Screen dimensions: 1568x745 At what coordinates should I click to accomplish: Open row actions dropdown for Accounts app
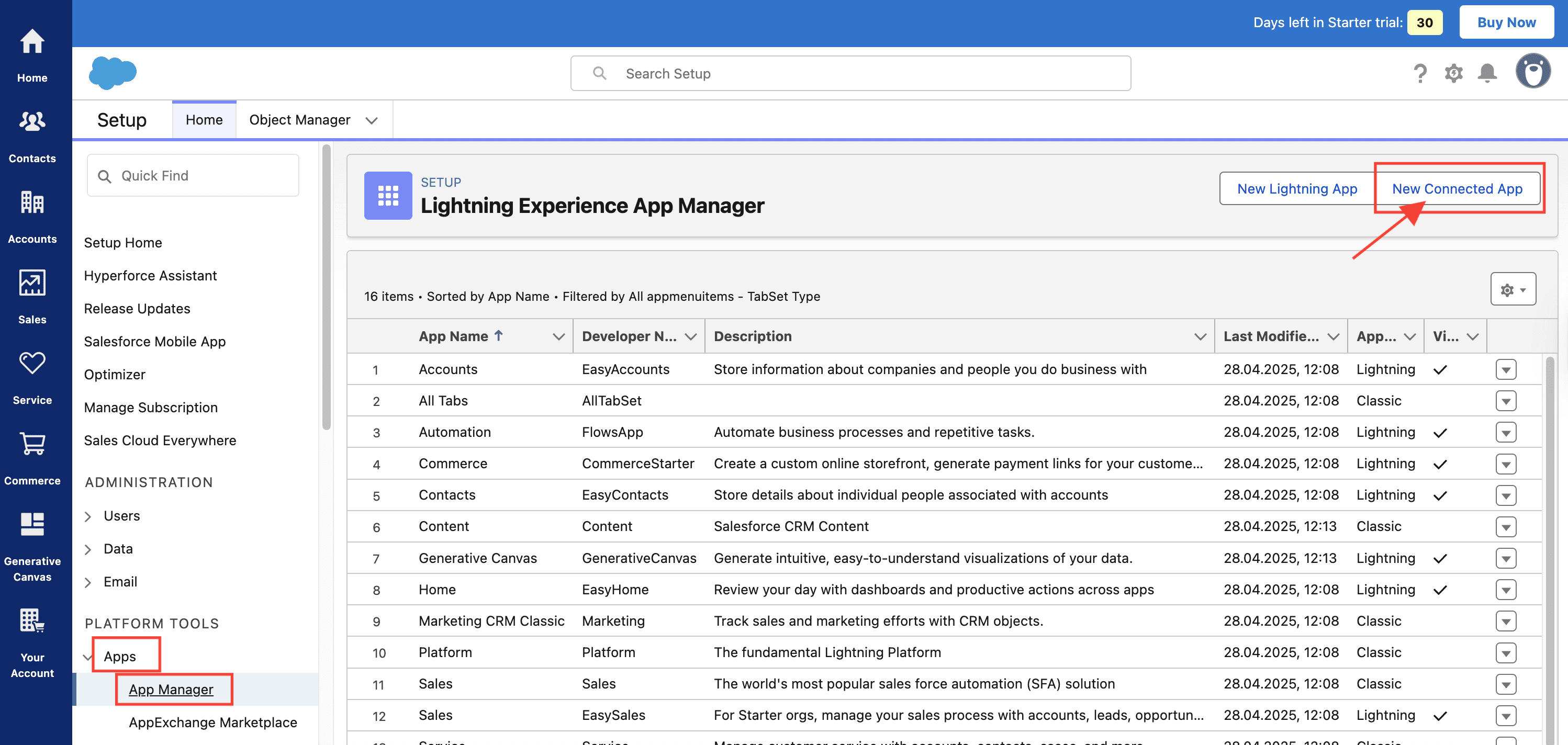(1505, 369)
